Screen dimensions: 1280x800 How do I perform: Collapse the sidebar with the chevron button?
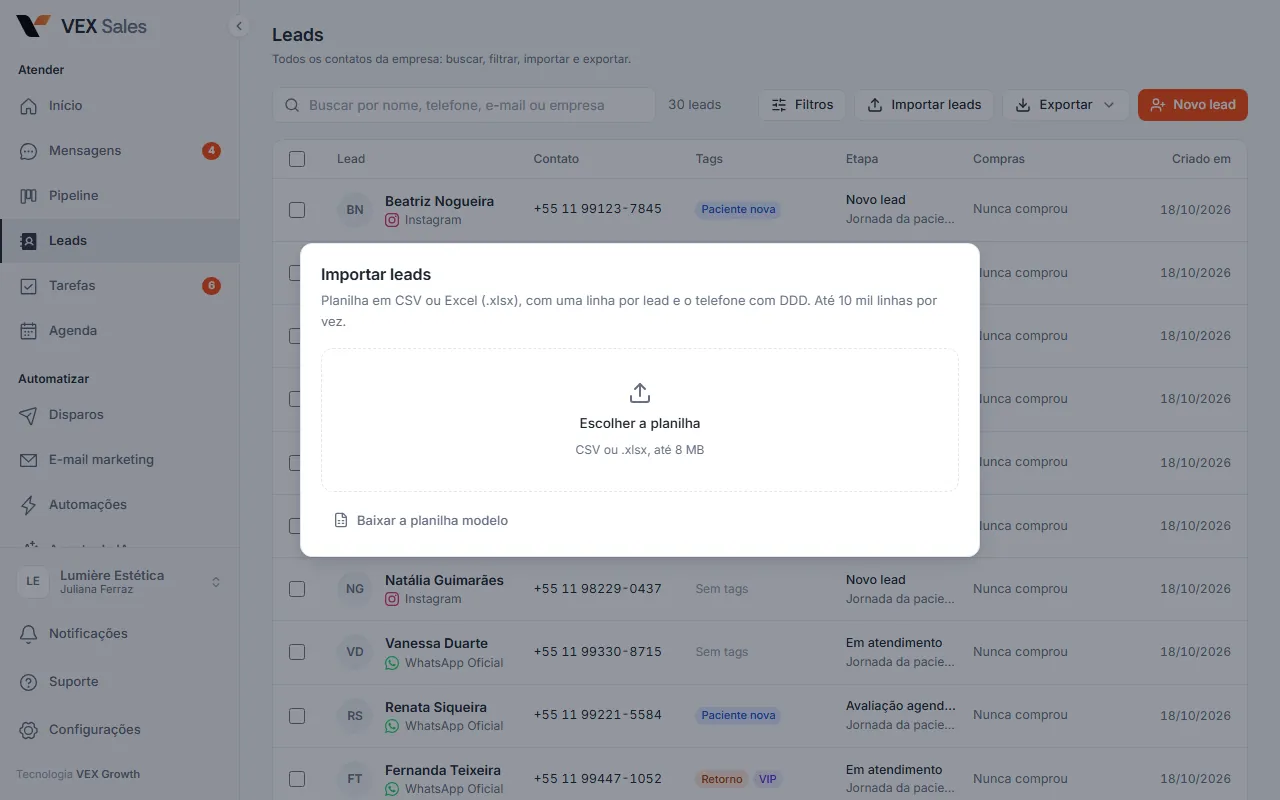click(238, 26)
